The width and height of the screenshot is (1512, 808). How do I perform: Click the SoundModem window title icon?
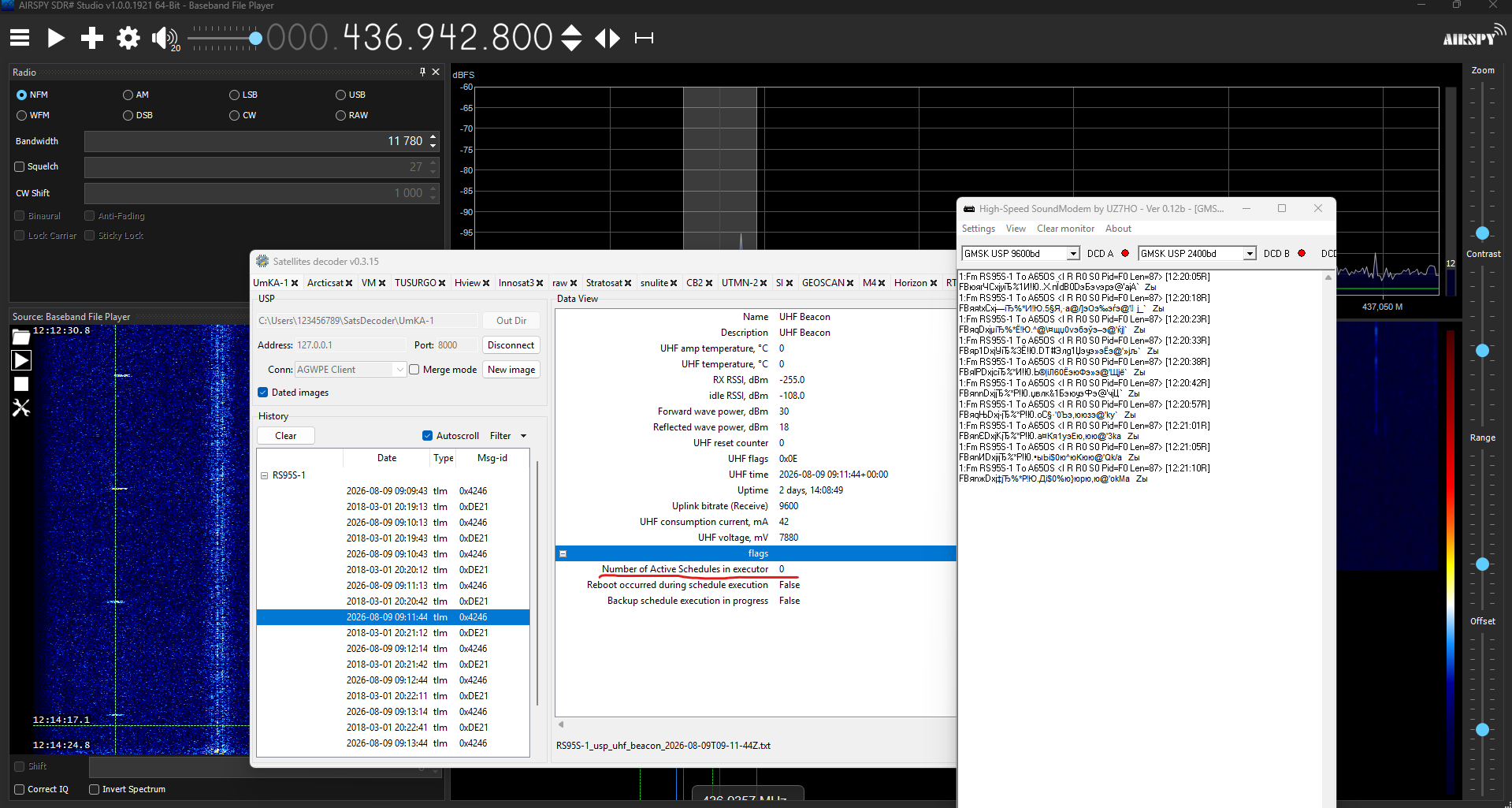(969, 209)
